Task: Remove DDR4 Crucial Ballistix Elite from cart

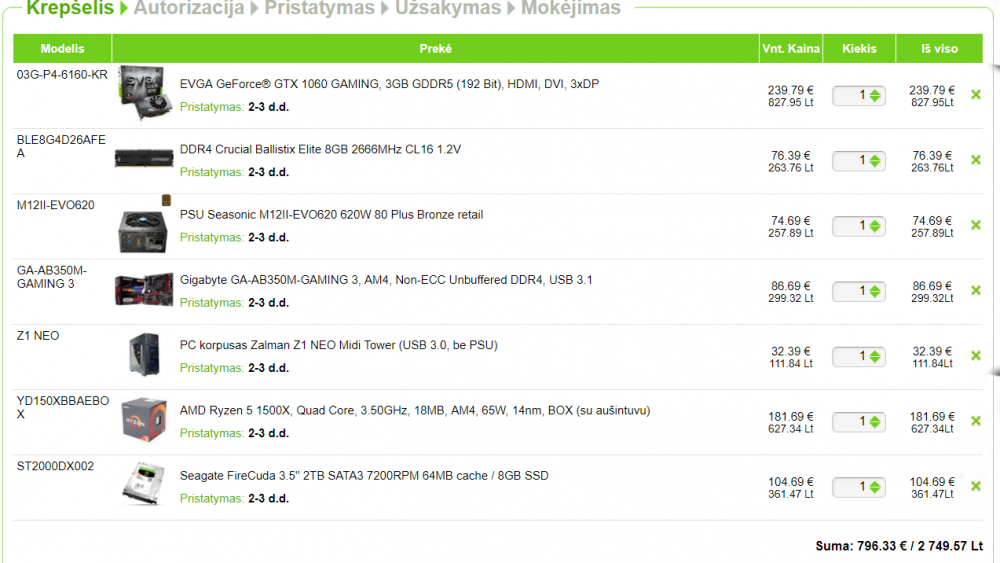Action: tap(975, 160)
